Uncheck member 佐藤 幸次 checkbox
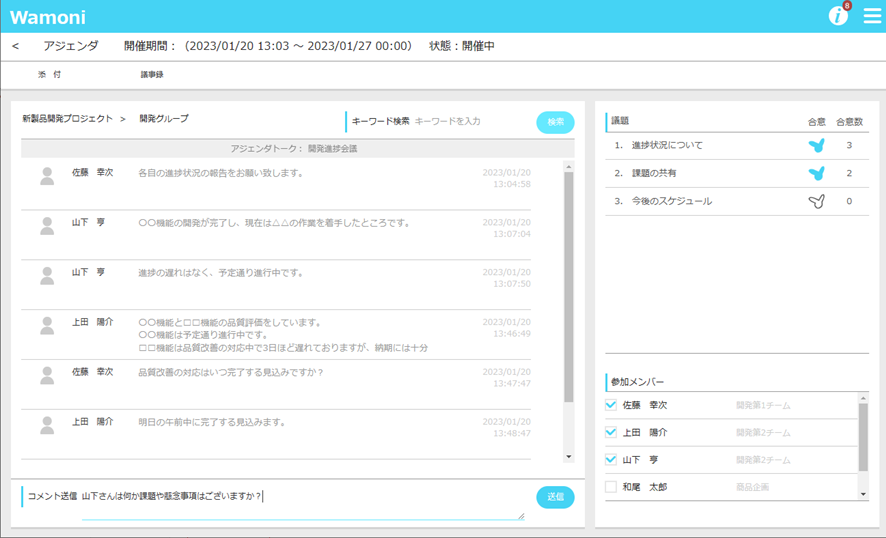Image resolution: width=886 pixels, height=538 pixels. click(611, 405)
